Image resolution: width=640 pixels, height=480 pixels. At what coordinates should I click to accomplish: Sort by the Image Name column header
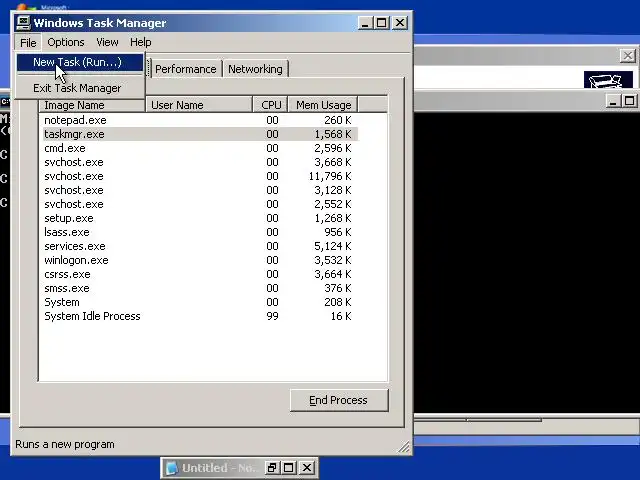[x=92, y=105]
